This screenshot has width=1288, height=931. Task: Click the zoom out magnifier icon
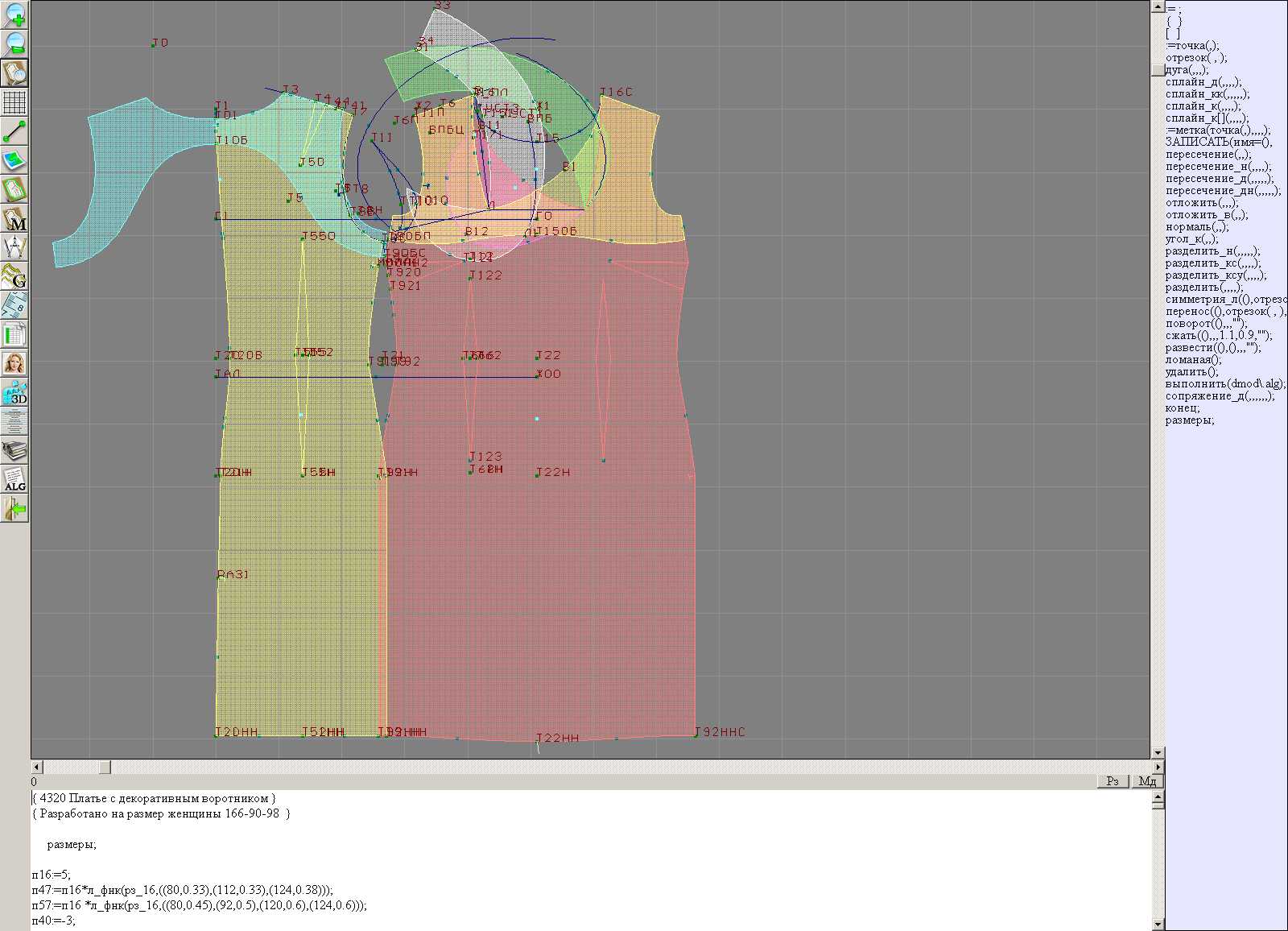point(14,43)
